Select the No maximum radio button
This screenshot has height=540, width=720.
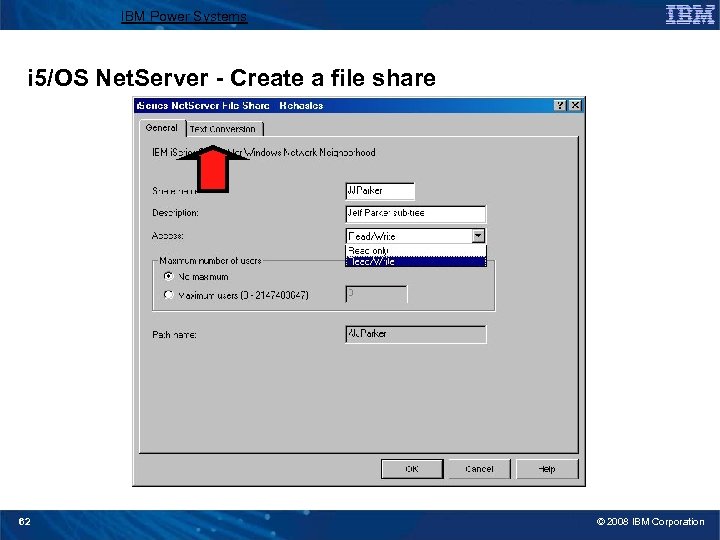coord(169,276)
